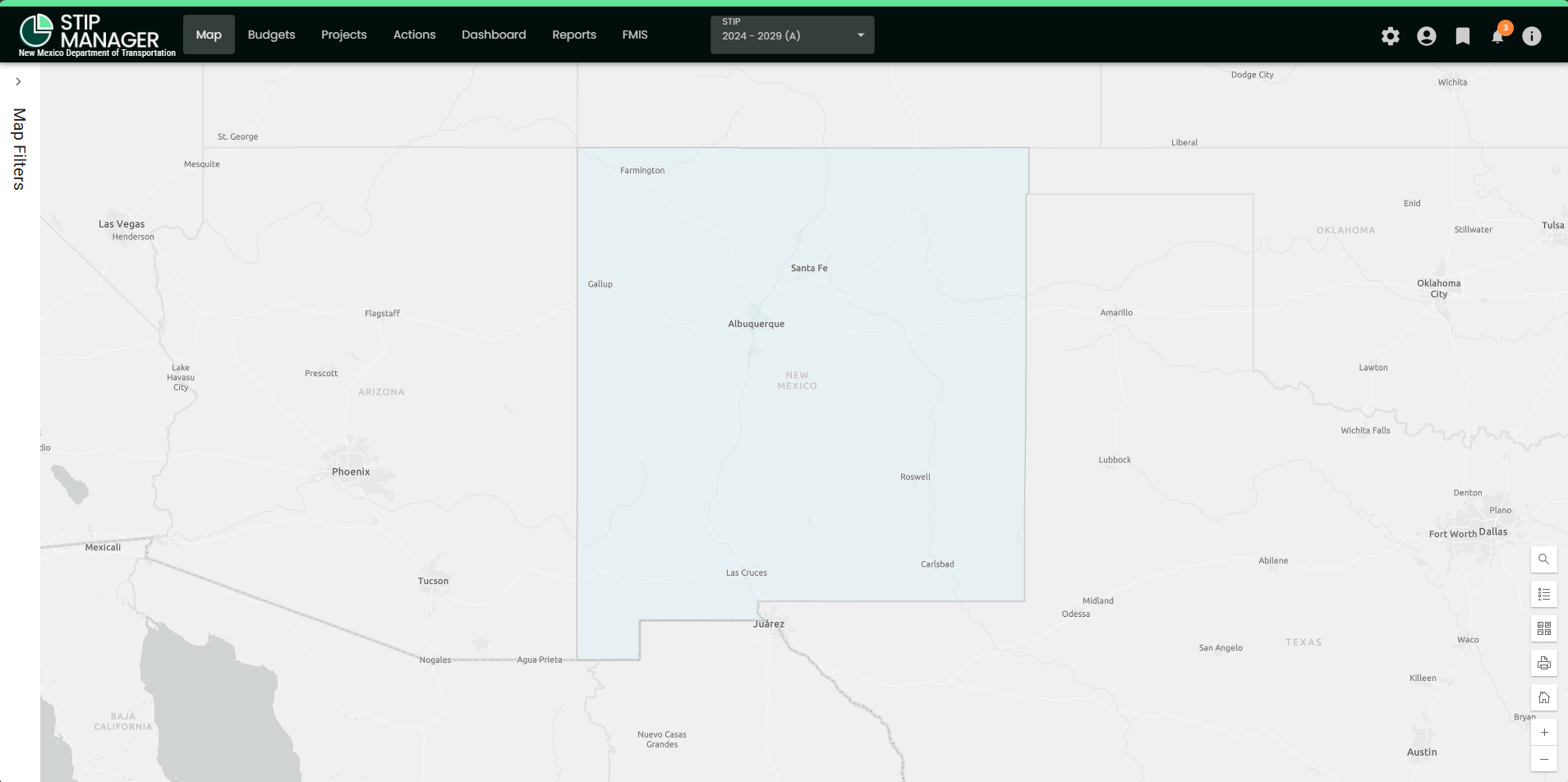
Task: Expand the Map Filters side panel
Action: 18,81
